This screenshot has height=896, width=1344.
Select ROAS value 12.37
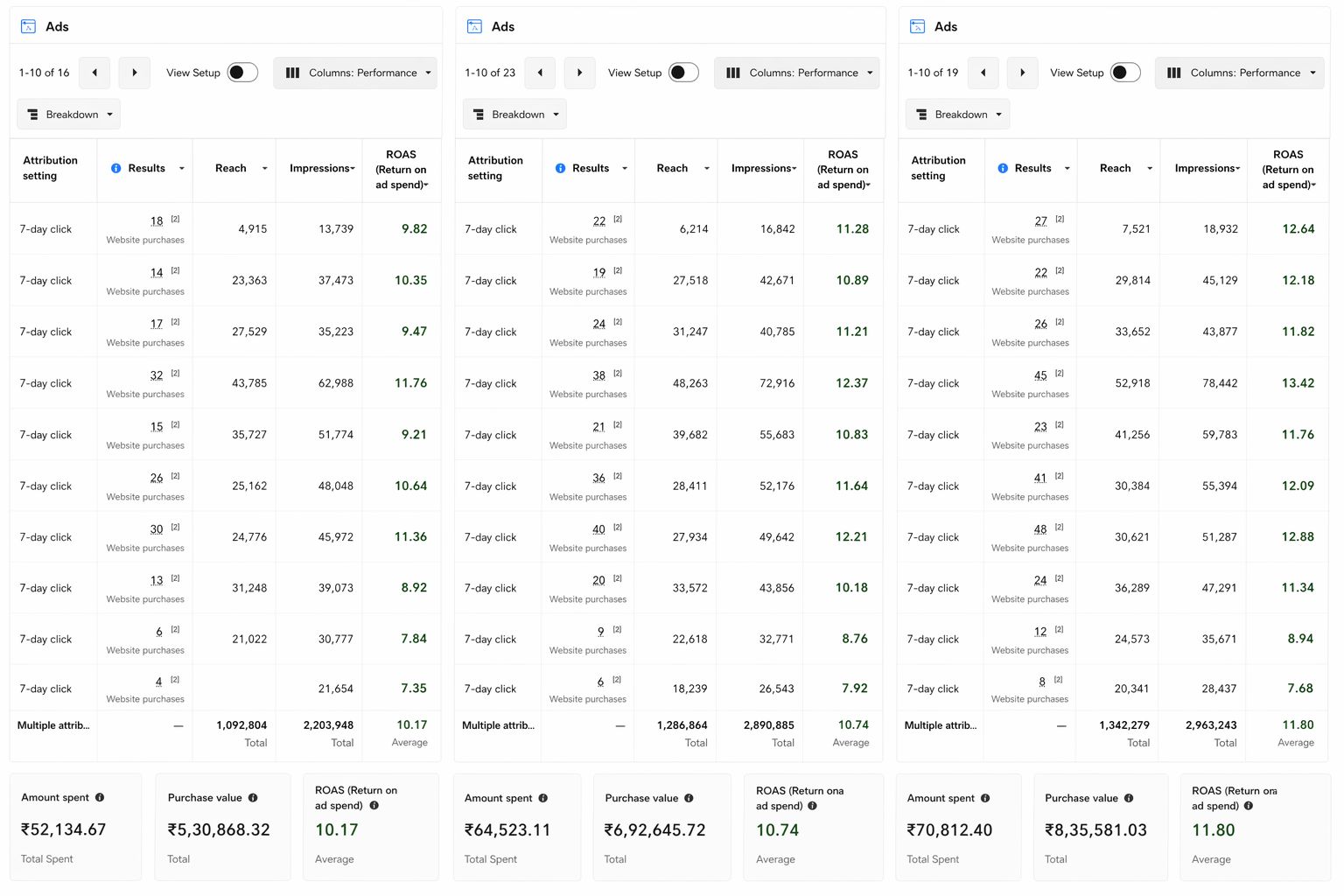pyautogui.click(x=851, y=383)
